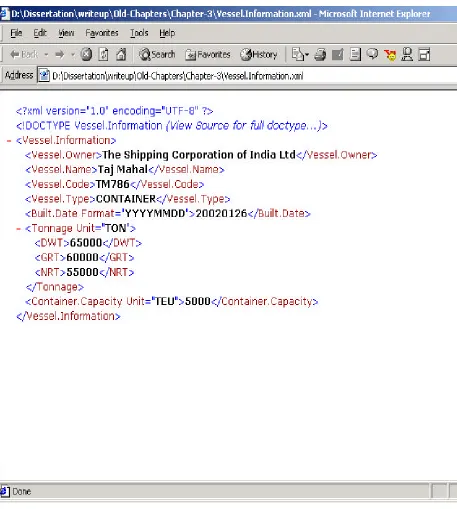Click the '20020126' built date value

[221, 214]
